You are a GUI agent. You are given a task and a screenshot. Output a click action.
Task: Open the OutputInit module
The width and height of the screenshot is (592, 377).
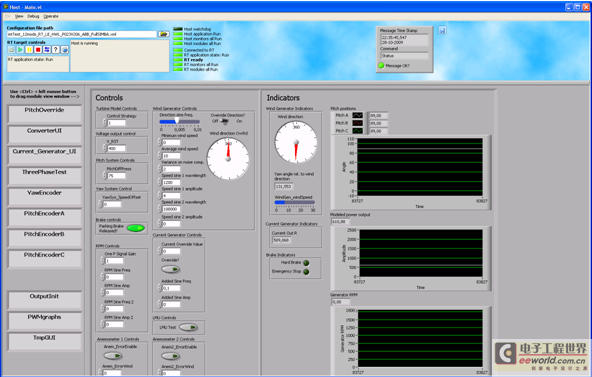[45, 300]
